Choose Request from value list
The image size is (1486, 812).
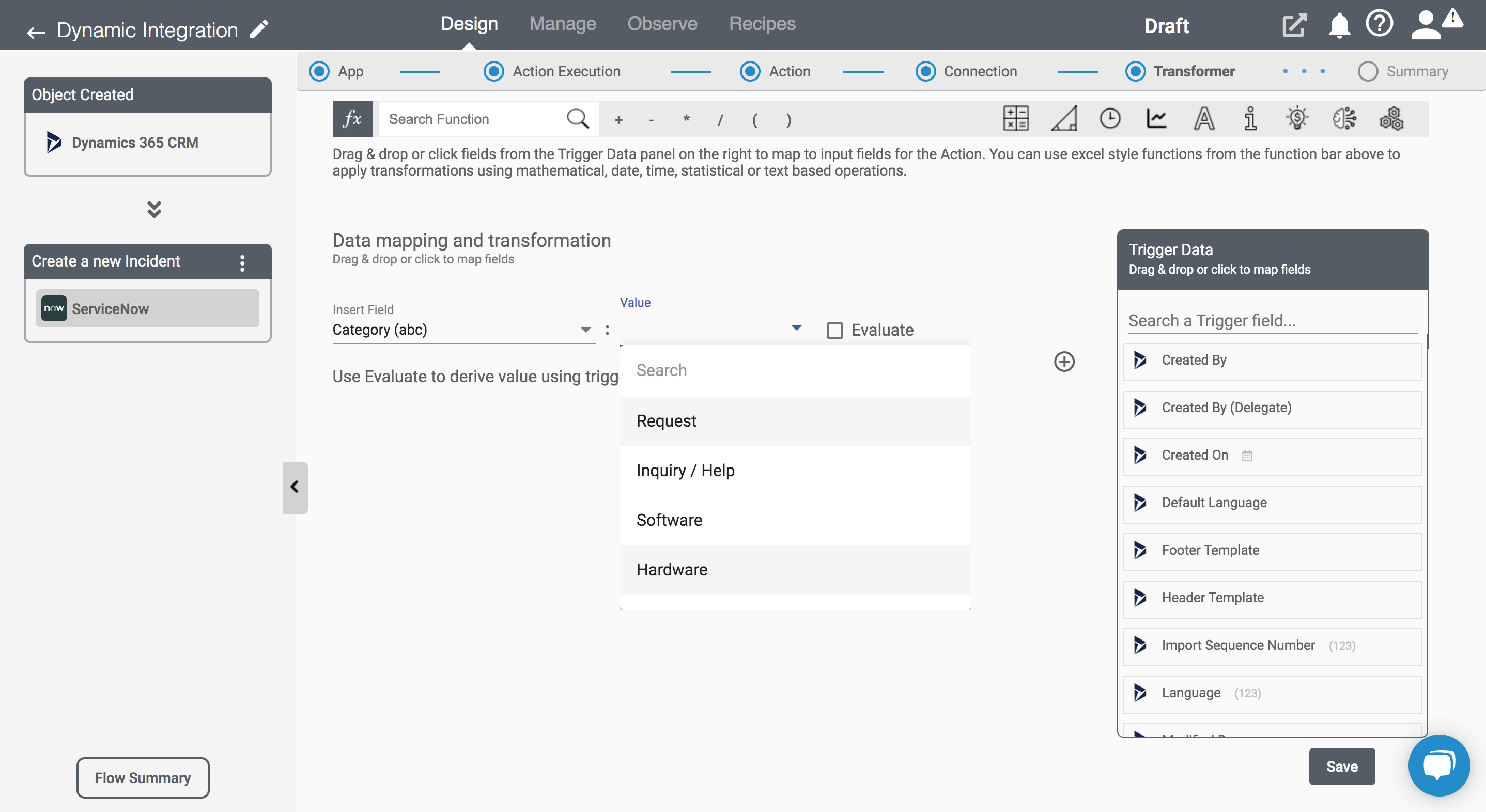pyautogui.click(x=795, y=421)
